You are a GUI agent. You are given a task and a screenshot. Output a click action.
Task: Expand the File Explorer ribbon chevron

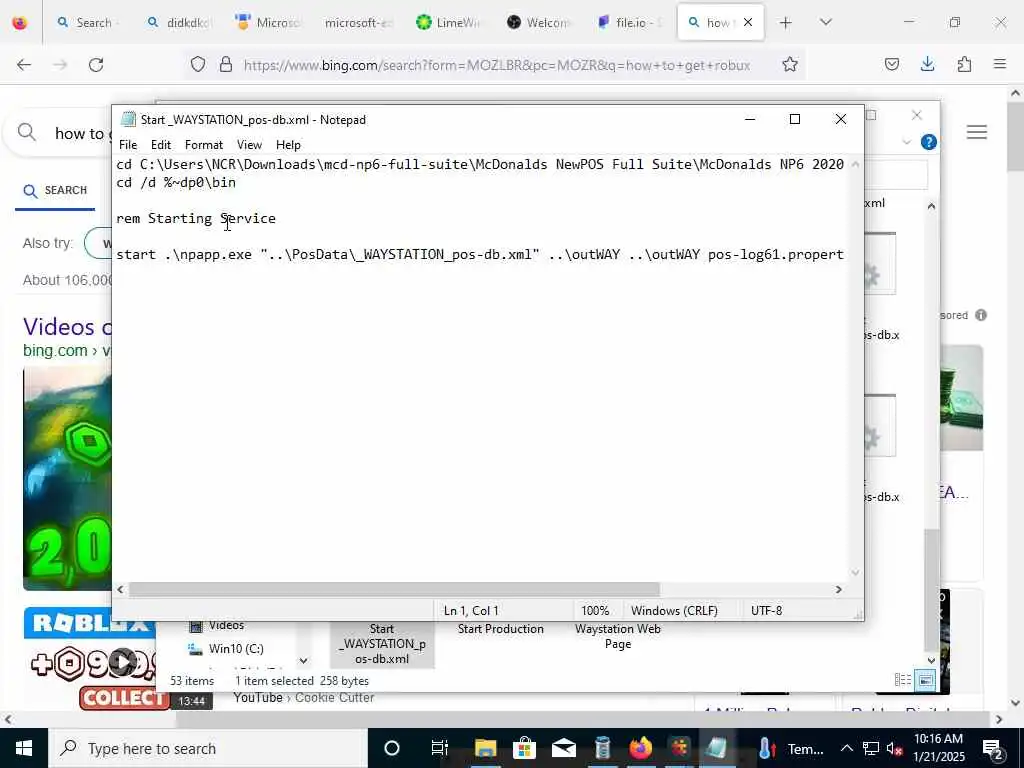click(x=906, y=142)
